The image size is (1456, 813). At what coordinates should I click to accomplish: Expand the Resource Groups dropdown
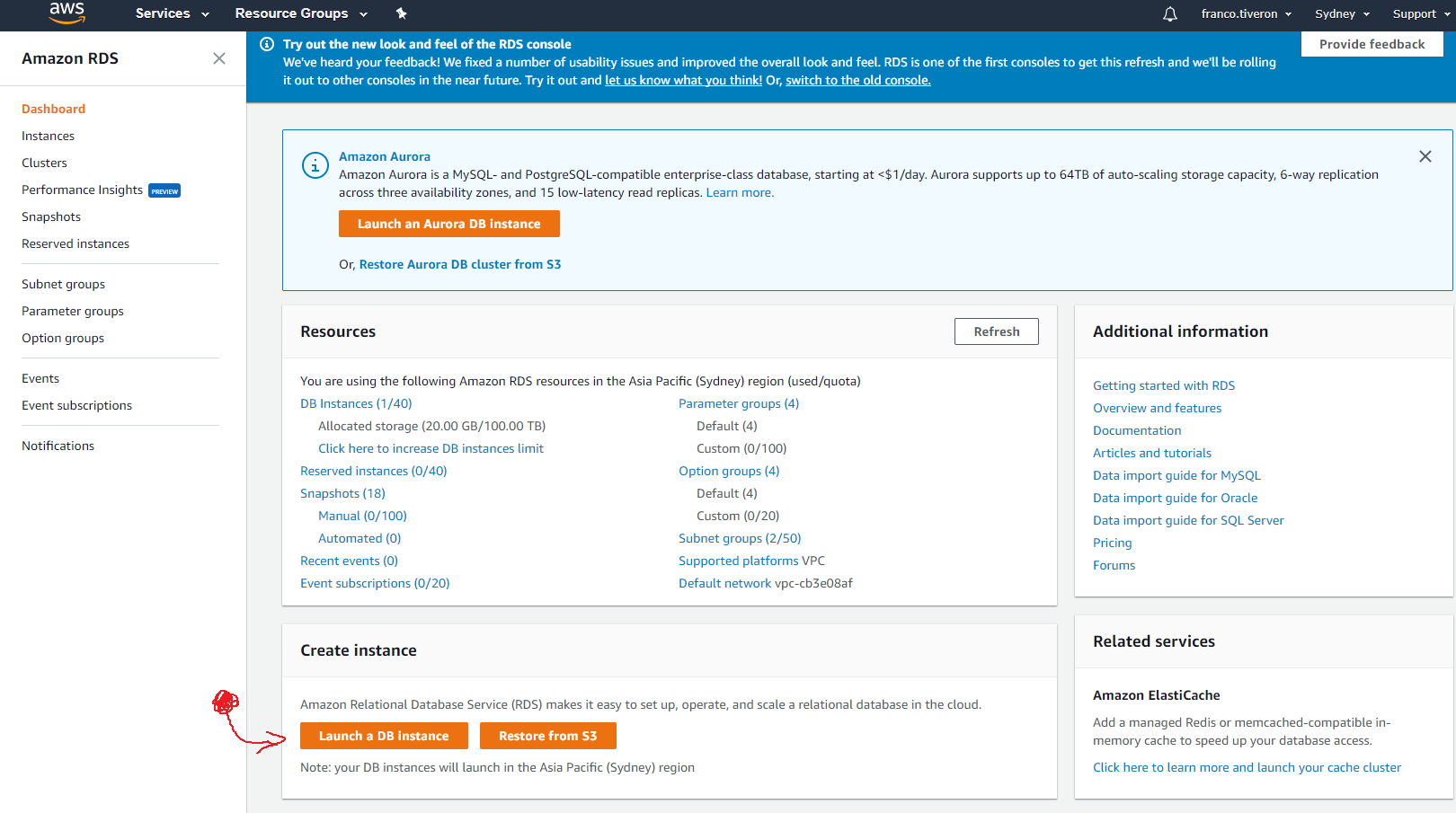tap(301, 13)
